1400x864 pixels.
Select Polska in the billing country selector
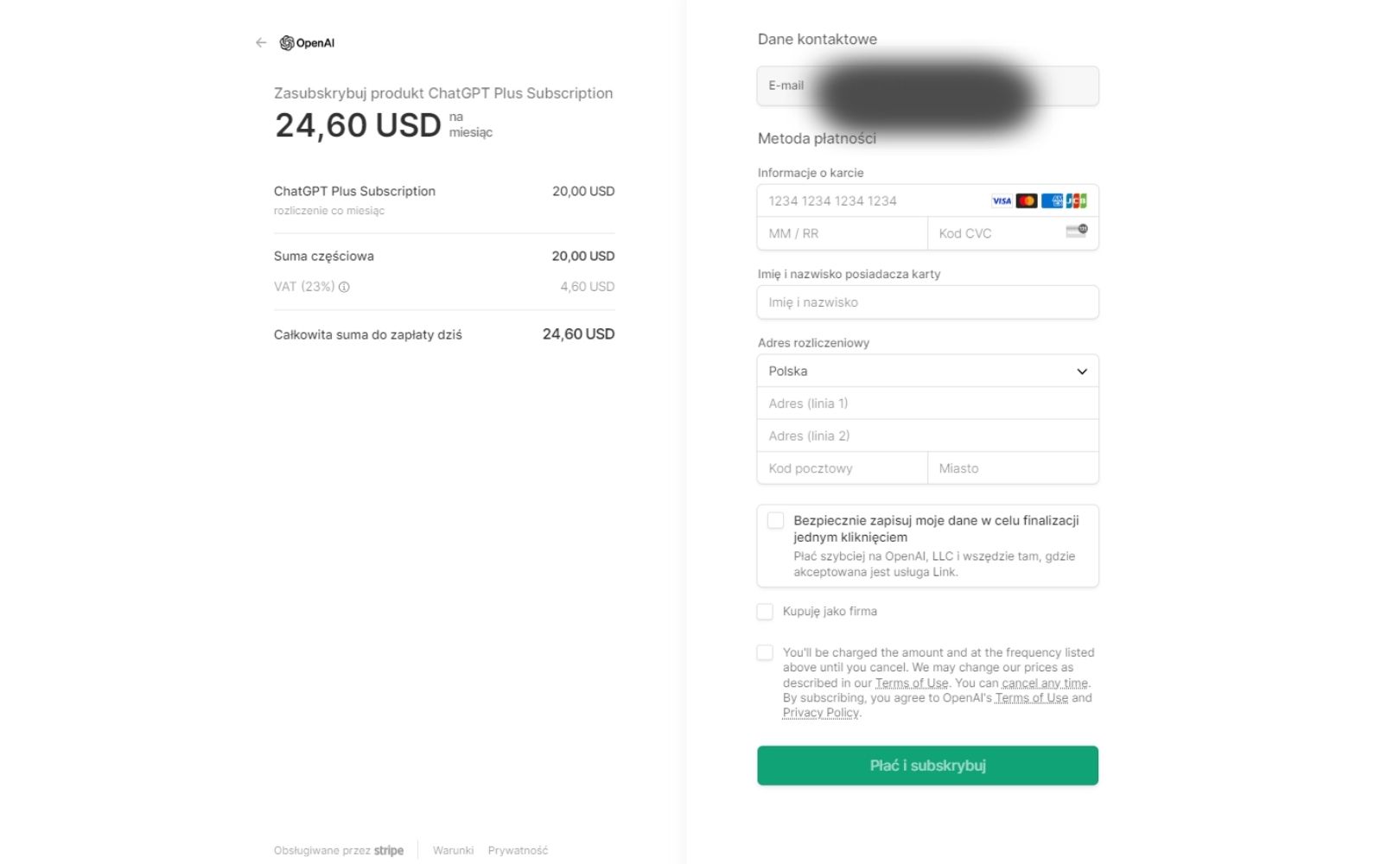[x=927, y=371]
